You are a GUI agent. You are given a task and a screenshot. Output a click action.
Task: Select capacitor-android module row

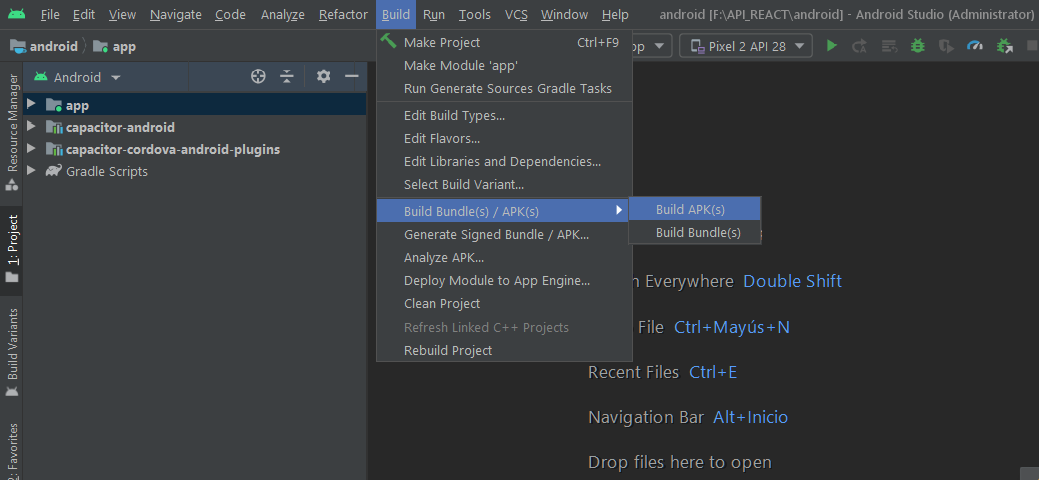(194, 127)
